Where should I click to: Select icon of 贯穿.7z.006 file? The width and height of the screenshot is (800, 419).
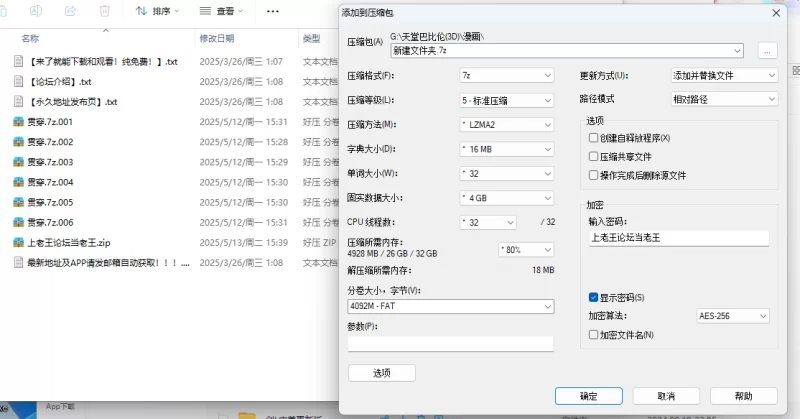18,223
